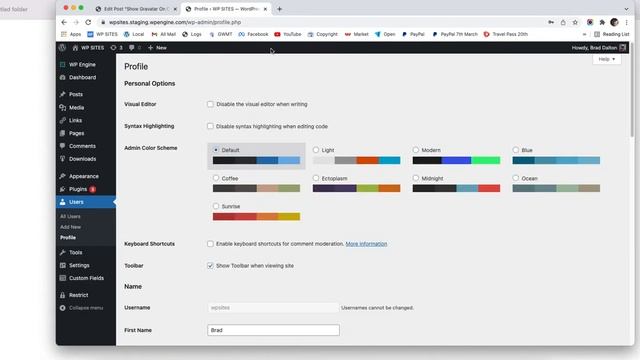The height and width of the screenshot is (360, 640).
Task: Select the Coffee color scheme radio
Action: coord(216,178)
